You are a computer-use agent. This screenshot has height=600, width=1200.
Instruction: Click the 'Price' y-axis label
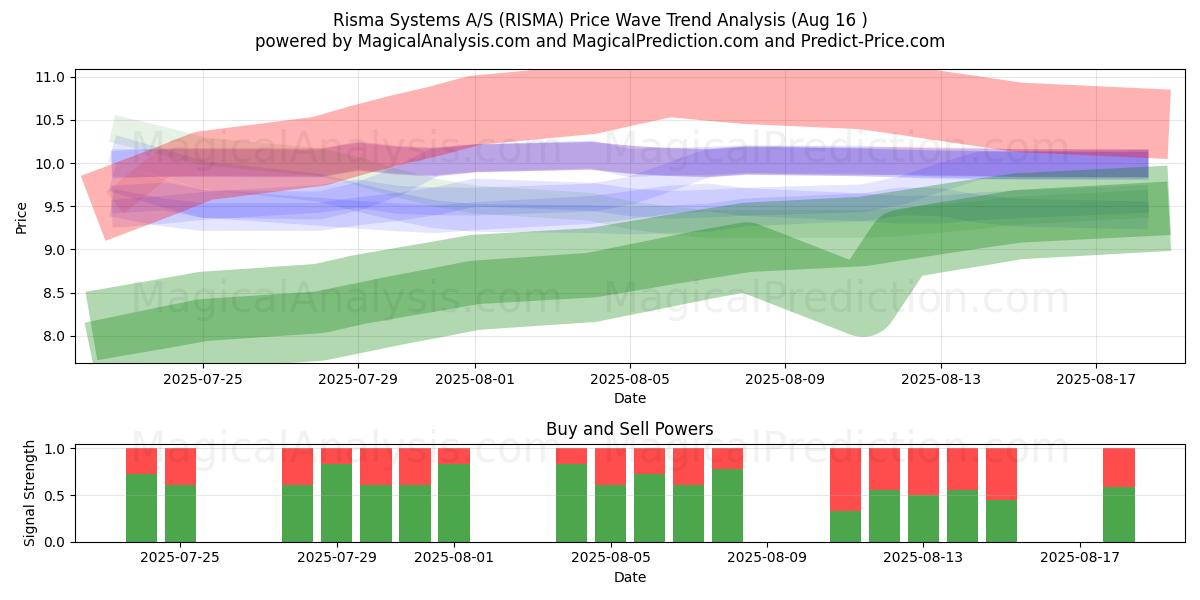pos(22,216)
